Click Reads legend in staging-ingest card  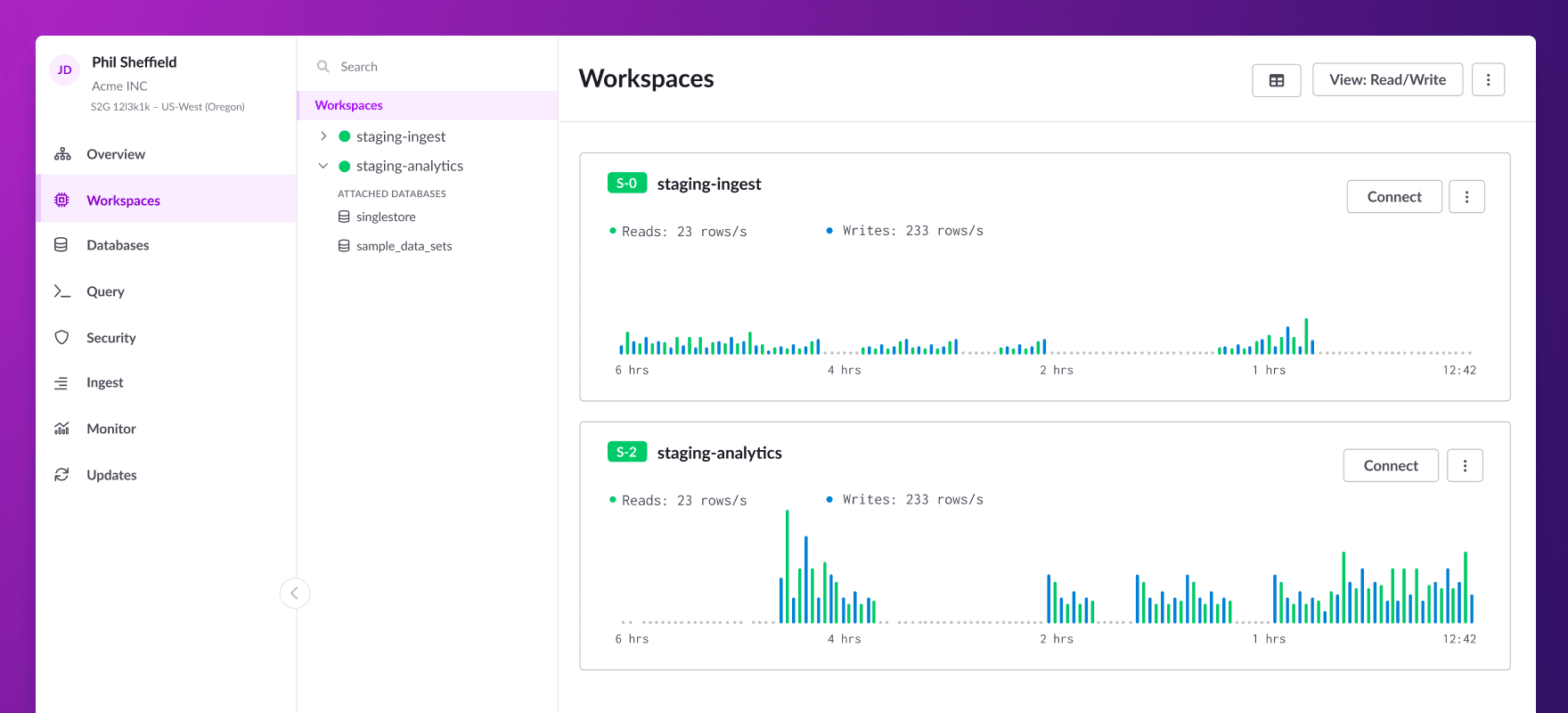pyautogui.click(x=678, y=232)
